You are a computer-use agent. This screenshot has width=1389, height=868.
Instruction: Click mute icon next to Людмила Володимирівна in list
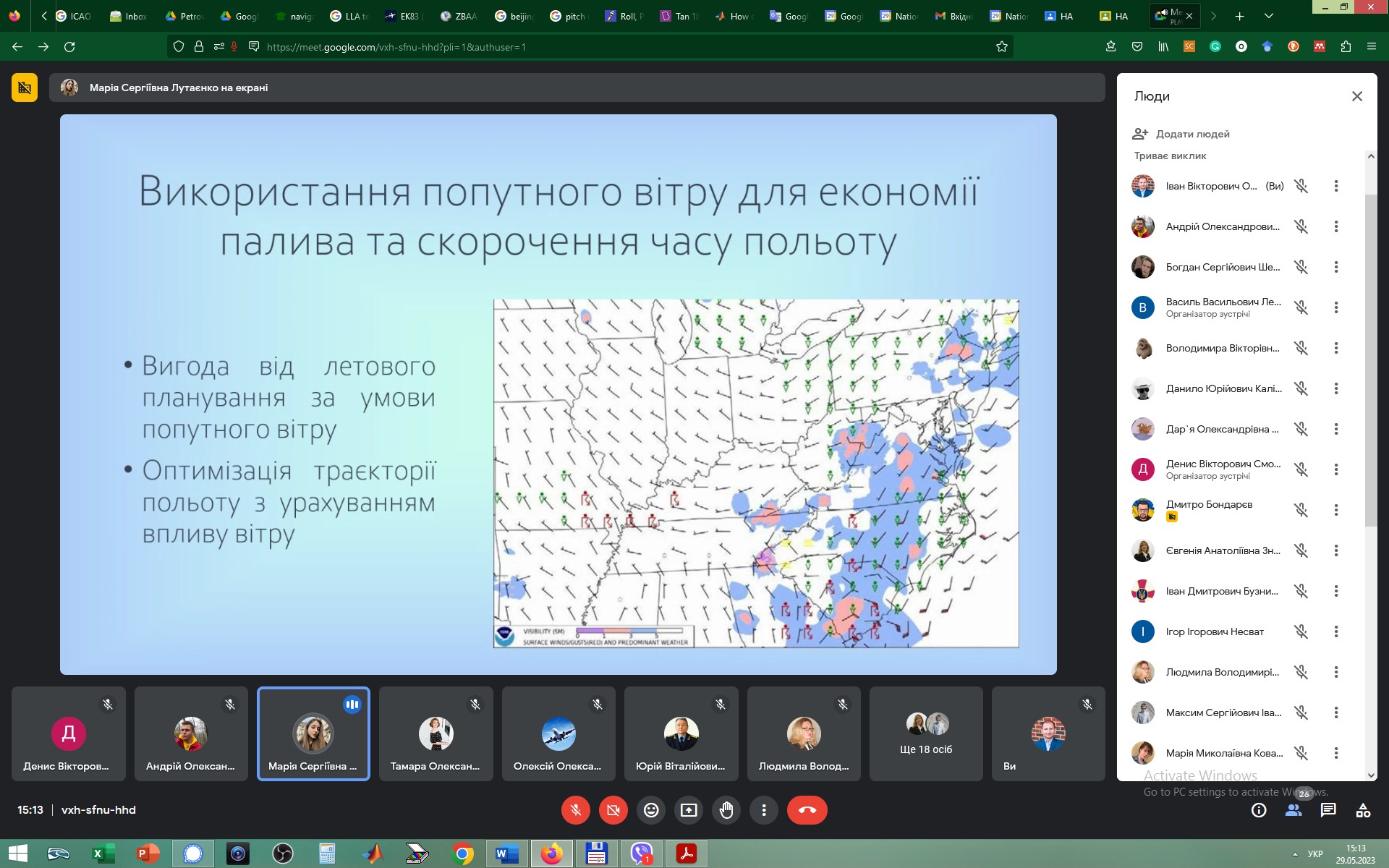tap(1301, 672)
